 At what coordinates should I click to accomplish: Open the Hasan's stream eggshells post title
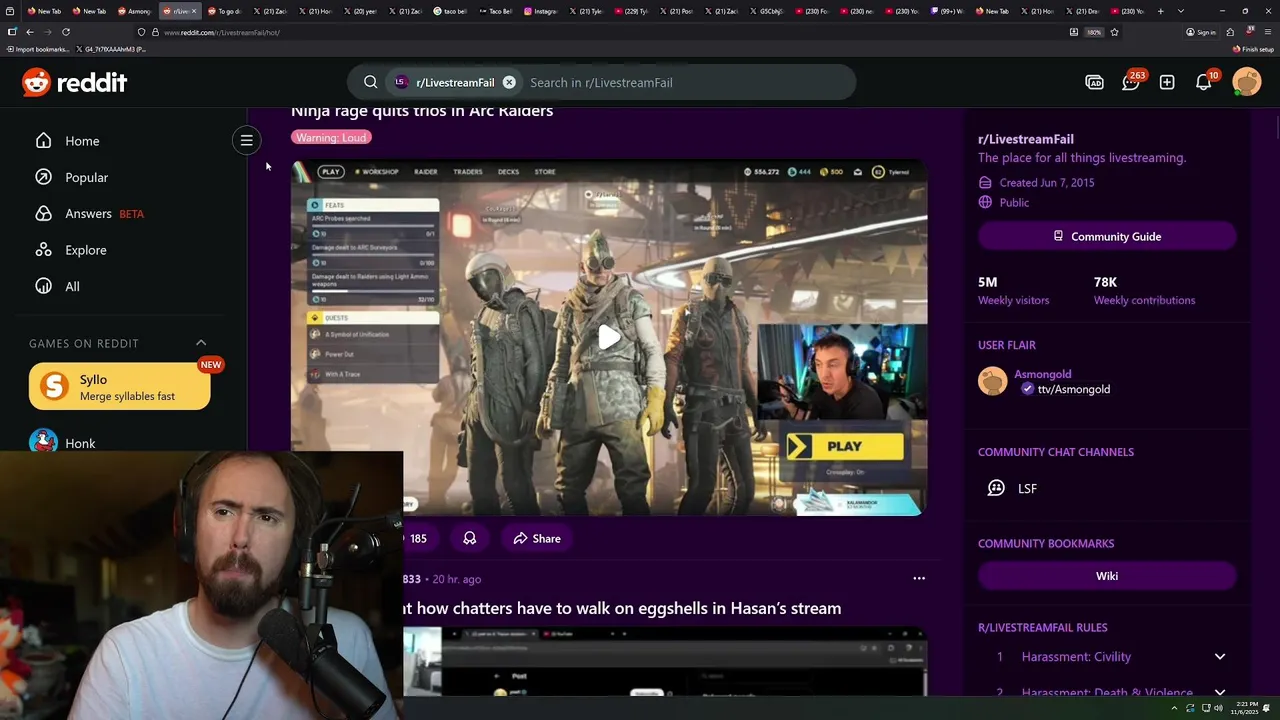(622, 608)
